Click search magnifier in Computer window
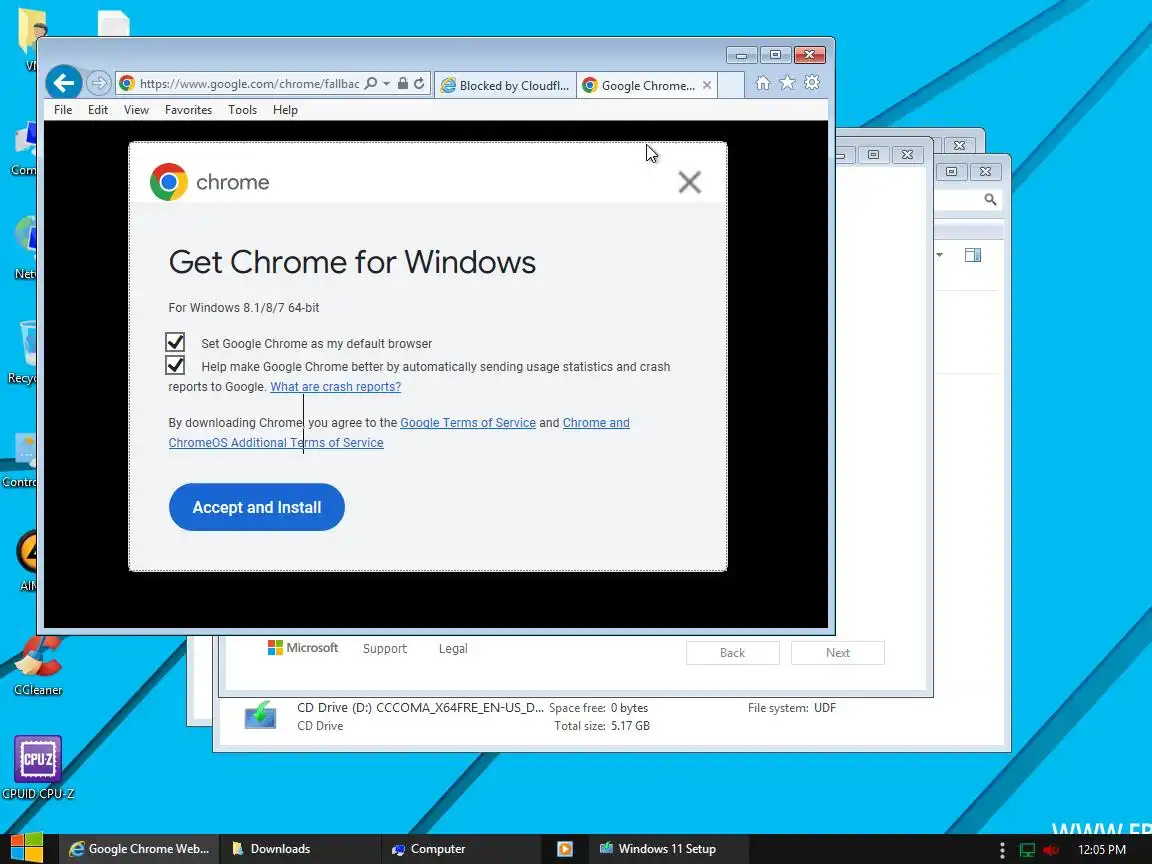Image resolution: width=1152 pixels, height=864 pixels. [990, 199]
